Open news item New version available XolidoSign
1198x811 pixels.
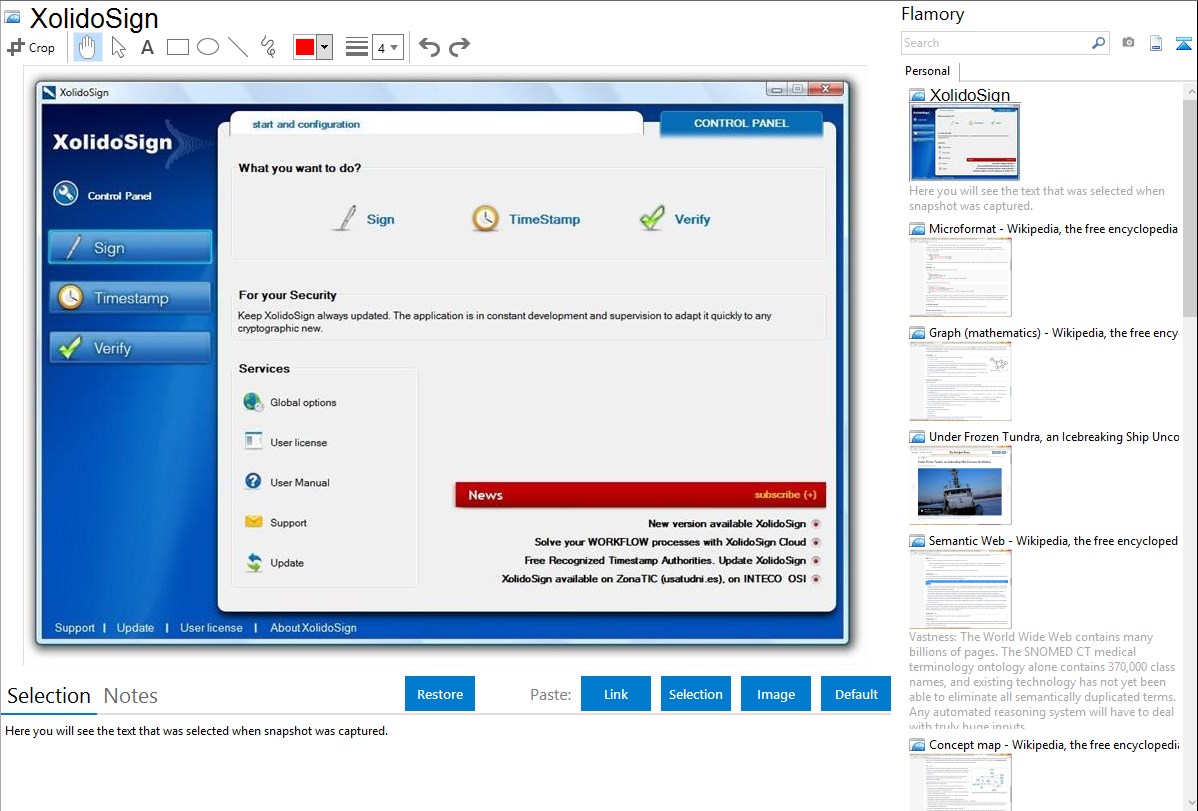[x=727, y=524]
